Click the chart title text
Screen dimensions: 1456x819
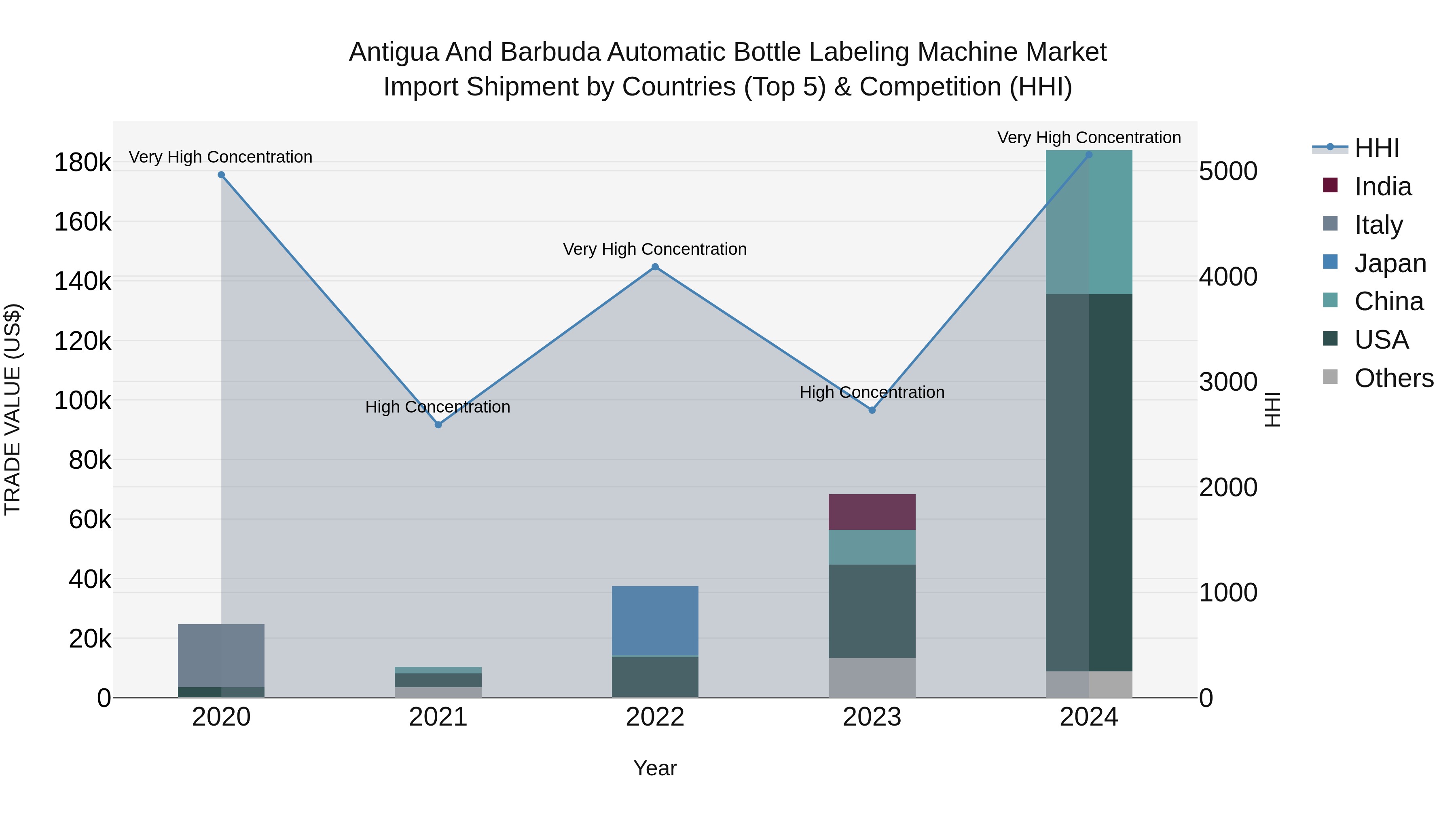point(728,69)
